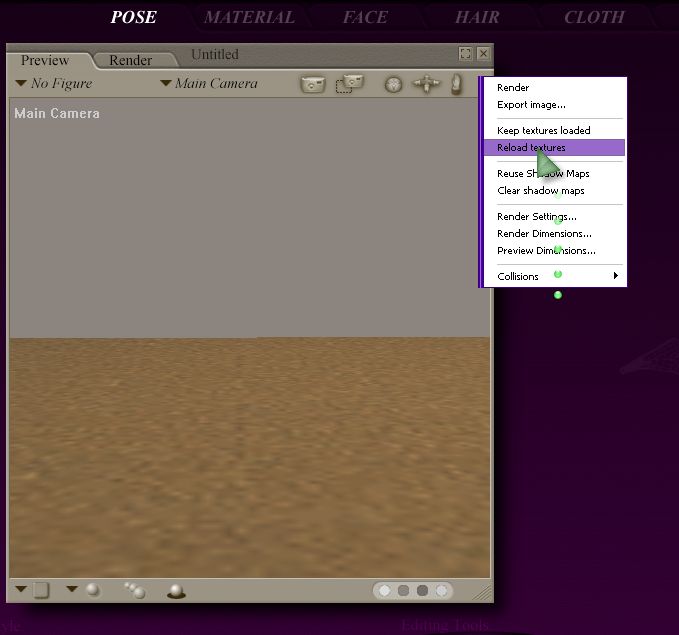Click Export image... in the menu
The height and width of the screenshot is (635, 679).
531,105
